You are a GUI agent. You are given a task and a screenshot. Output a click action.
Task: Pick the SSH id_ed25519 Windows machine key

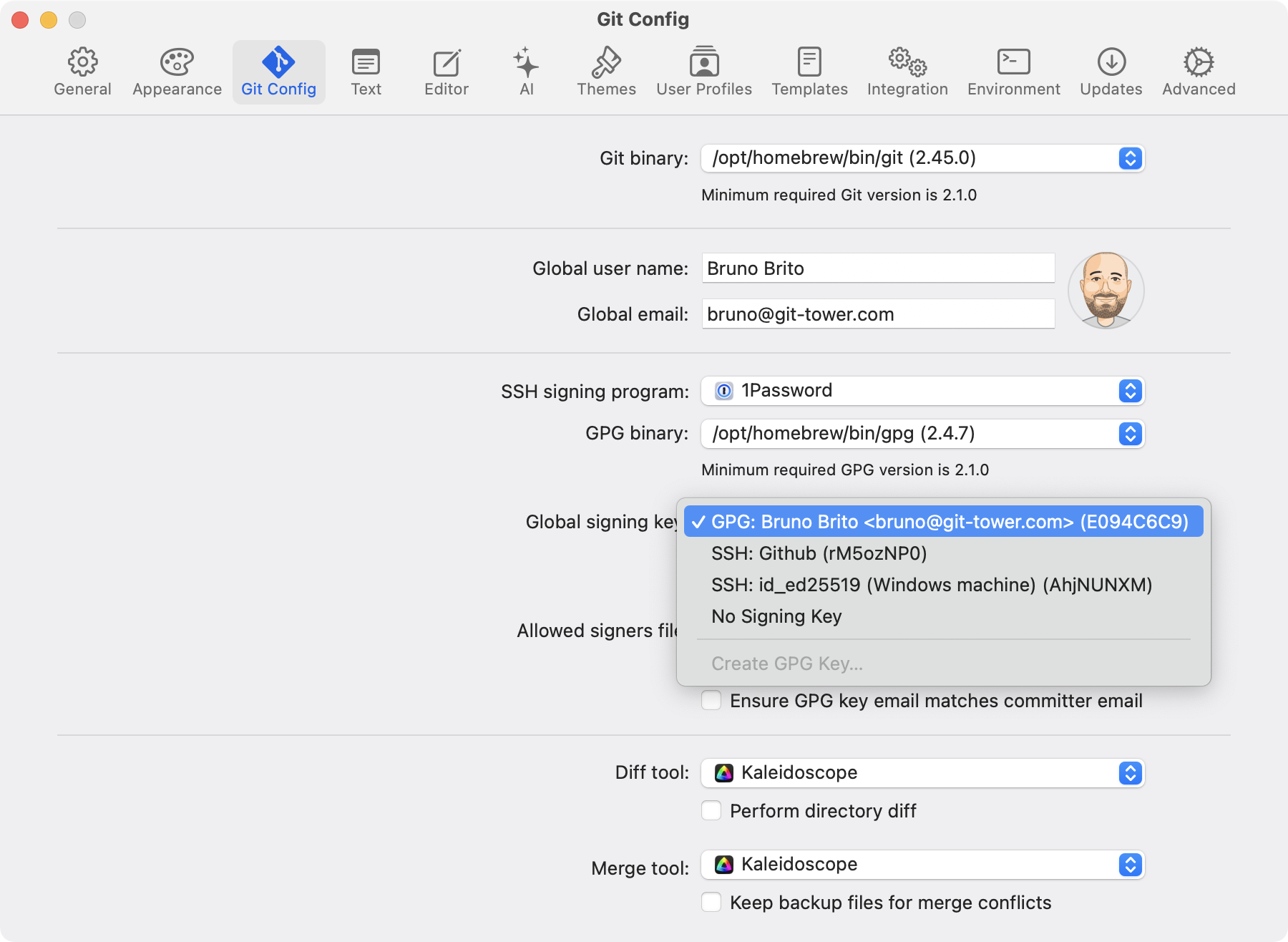[x=931, y=585]
